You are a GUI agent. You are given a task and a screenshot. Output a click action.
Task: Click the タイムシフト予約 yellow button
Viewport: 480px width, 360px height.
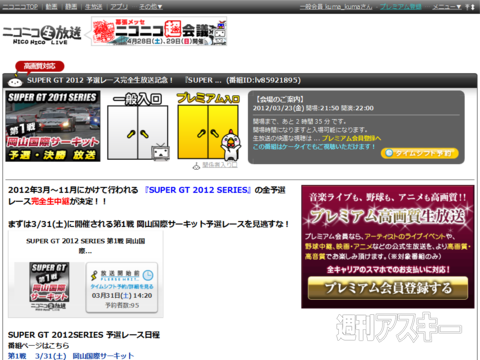tap(420, 153)
